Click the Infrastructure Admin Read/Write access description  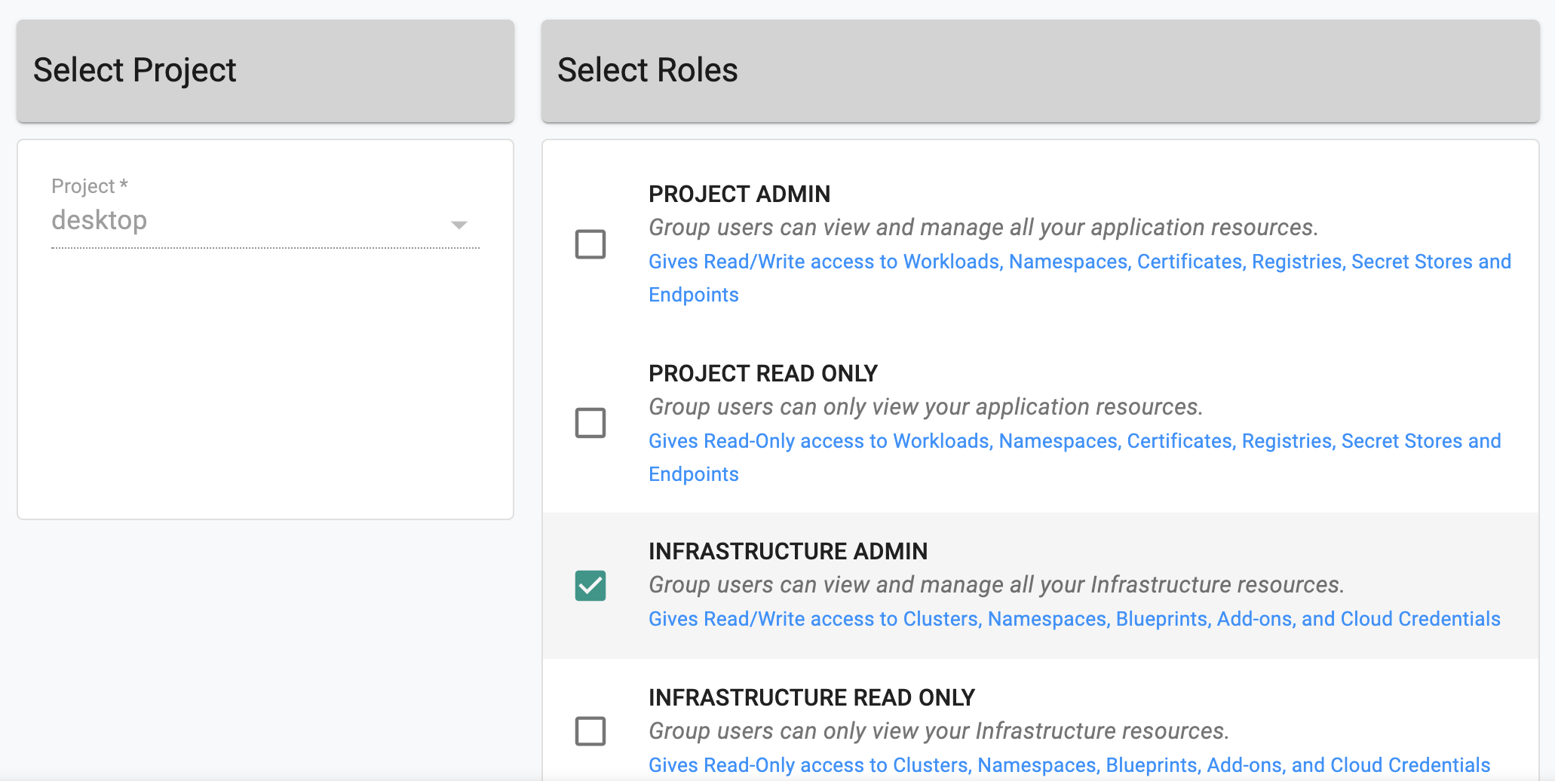1075,619
